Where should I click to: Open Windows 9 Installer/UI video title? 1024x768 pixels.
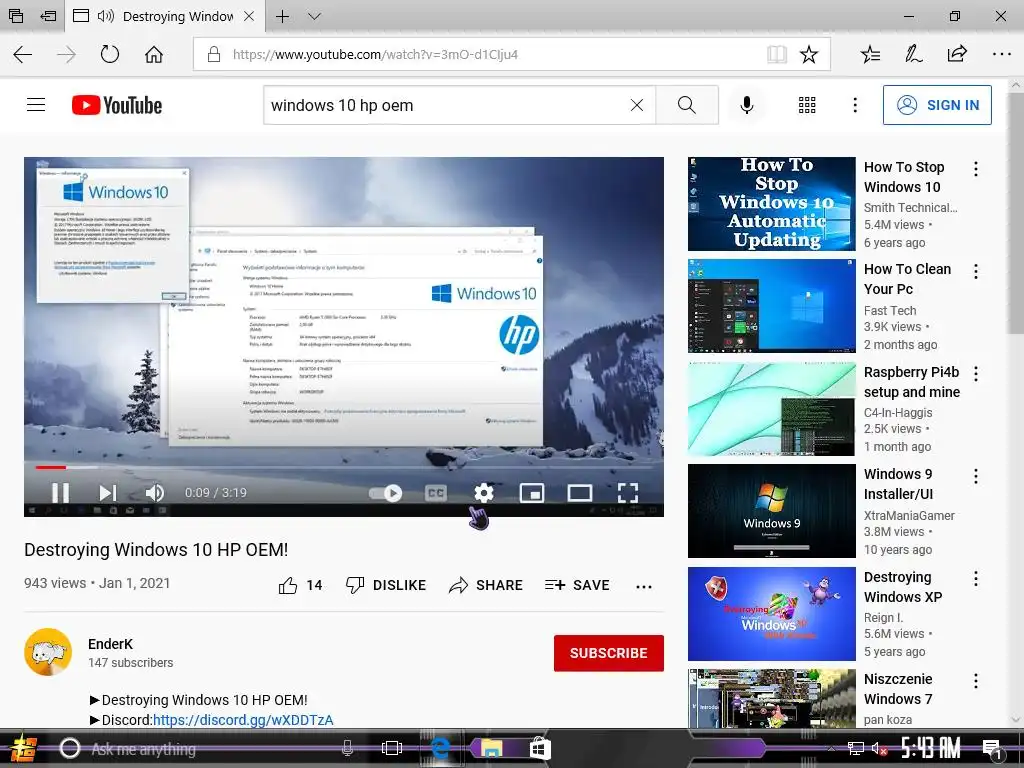coord(899,484)
